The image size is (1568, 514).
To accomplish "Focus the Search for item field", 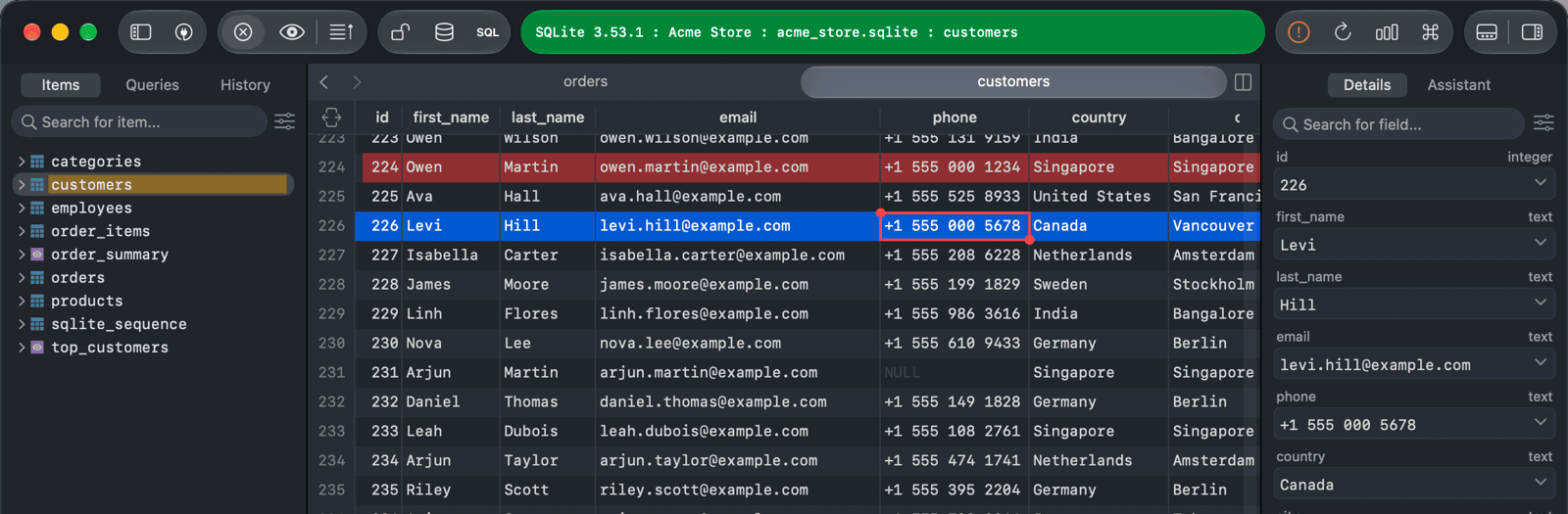I will point(139,121).
